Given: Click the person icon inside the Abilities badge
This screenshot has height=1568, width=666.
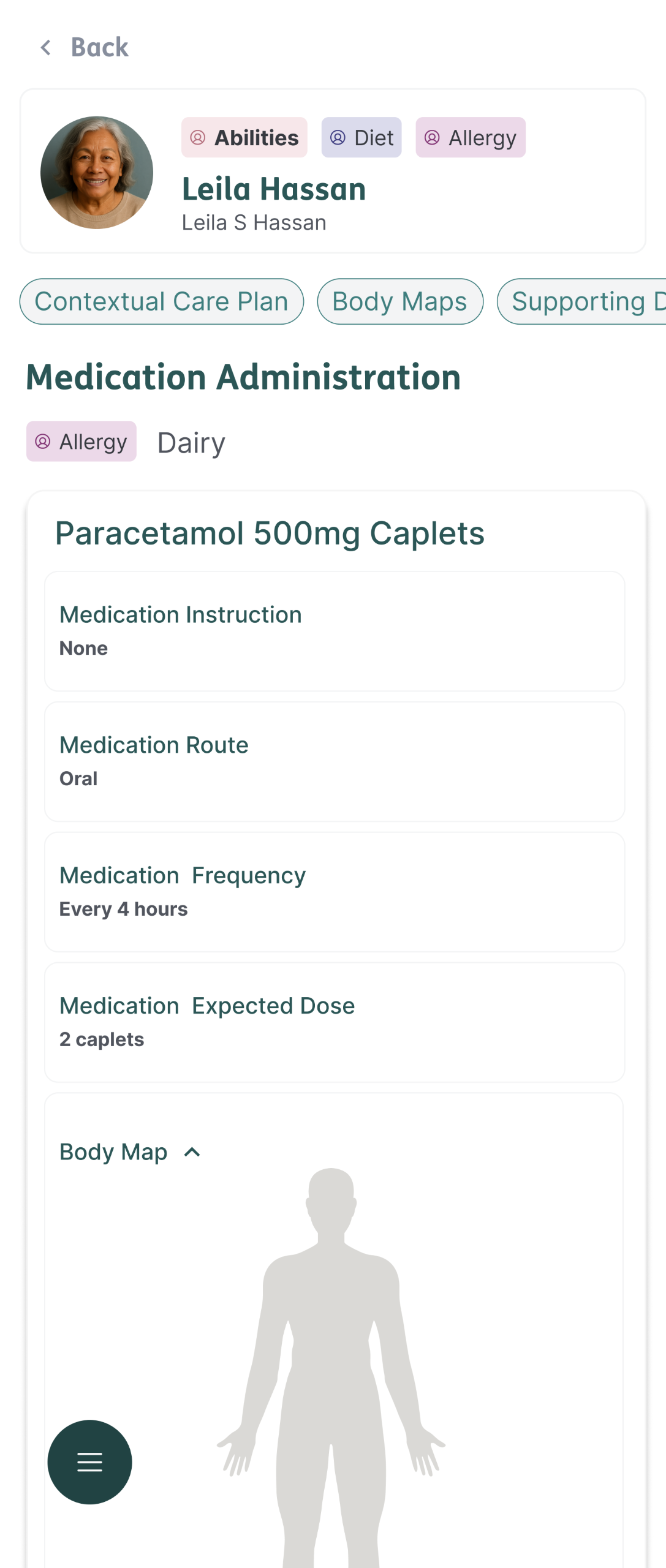Looking at the screenshot, I should point(198,138).
